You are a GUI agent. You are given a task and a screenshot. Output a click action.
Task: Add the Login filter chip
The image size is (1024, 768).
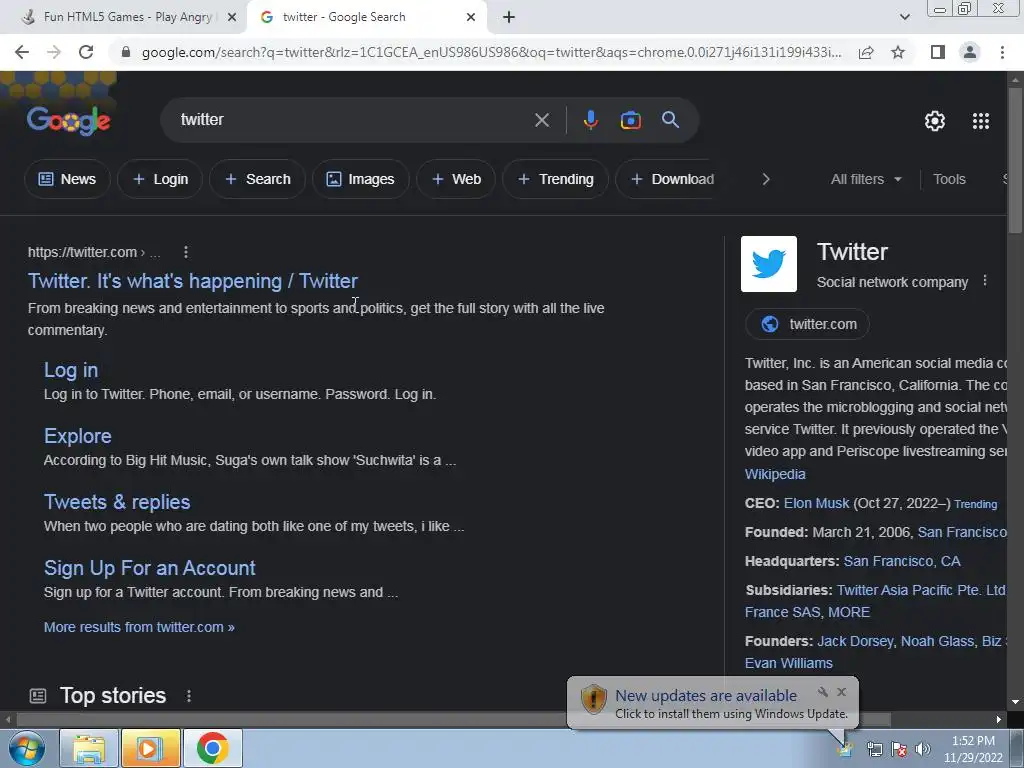160,179
